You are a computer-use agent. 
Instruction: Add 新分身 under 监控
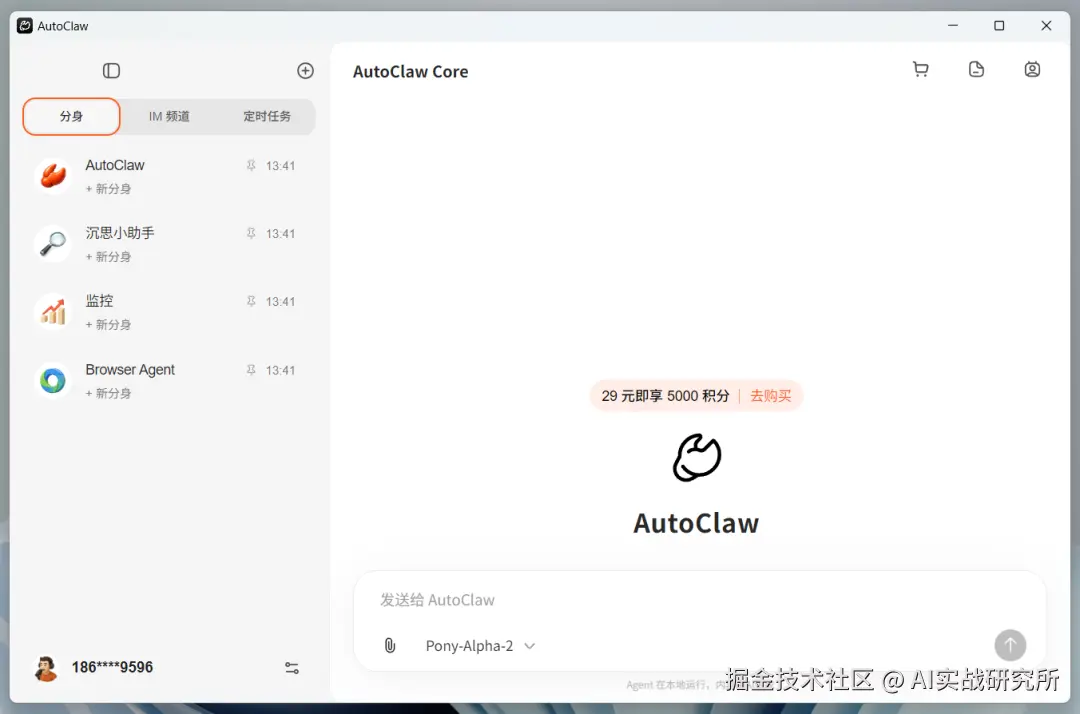(108, 325)
